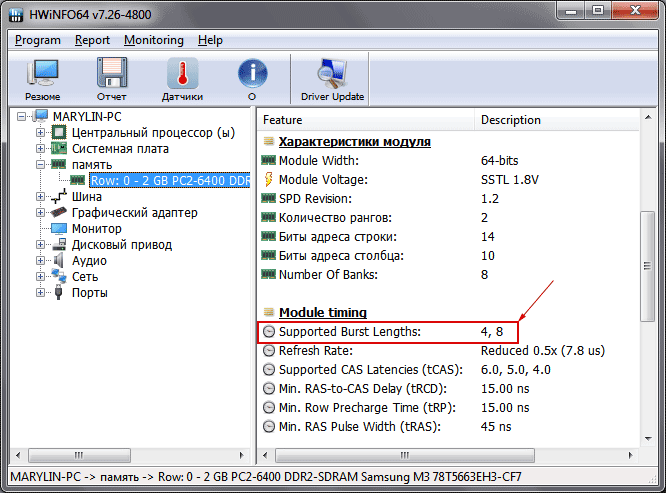Collapse the MARYLIN-PC root node
This screenshot has width=666, height=493.
tap(24, 117)
